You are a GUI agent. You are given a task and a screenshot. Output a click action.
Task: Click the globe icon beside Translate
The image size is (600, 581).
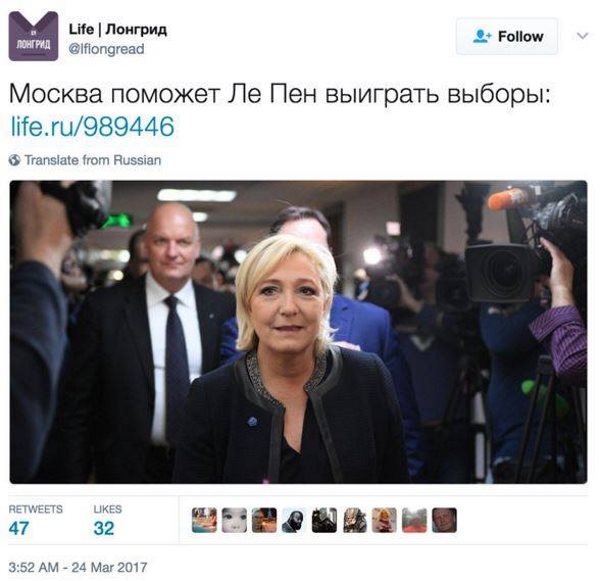pos(15,160)
